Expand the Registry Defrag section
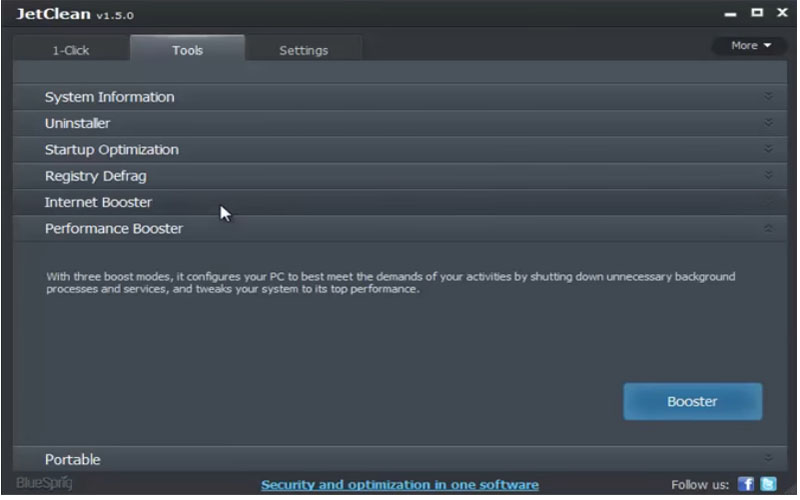The width and height of the screenshot is (800, 500). (399, 176)
